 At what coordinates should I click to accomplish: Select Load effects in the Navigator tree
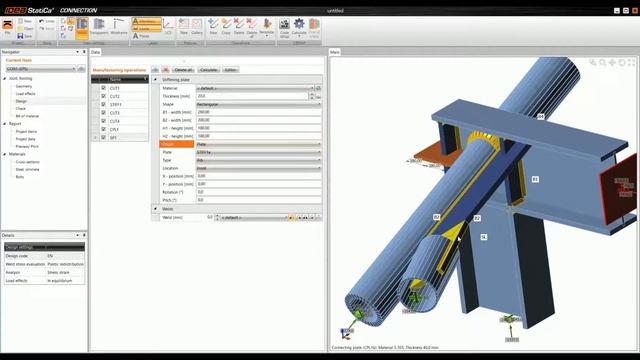coord(25,93)
